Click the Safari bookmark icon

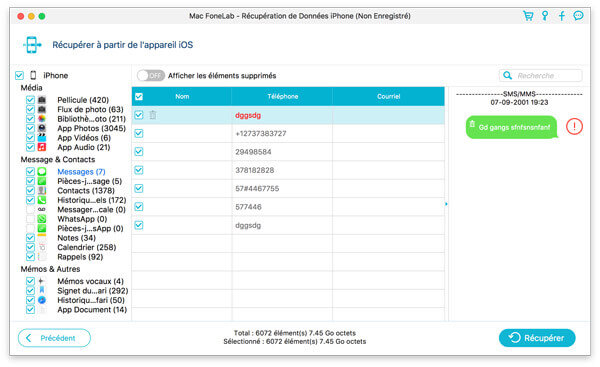pos(42,290)
